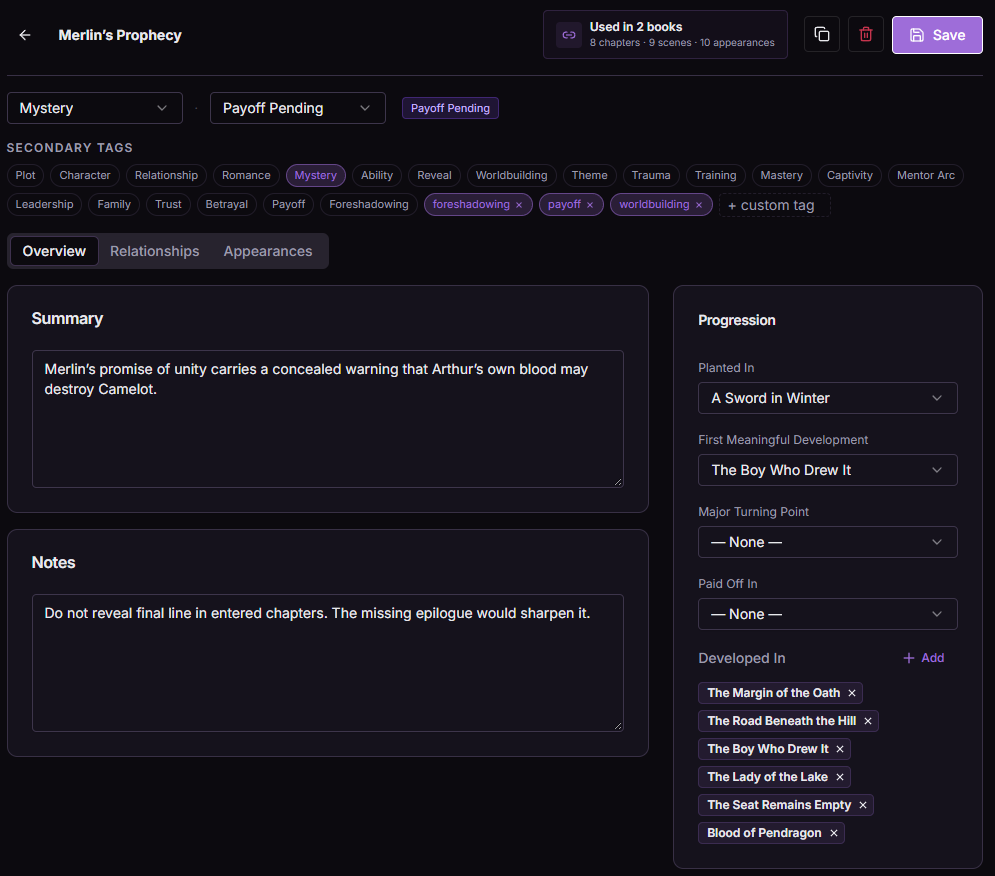This screenshot has height=876, width=995.
Task: Add a Developed In chapter
Action: pos(923,658)
